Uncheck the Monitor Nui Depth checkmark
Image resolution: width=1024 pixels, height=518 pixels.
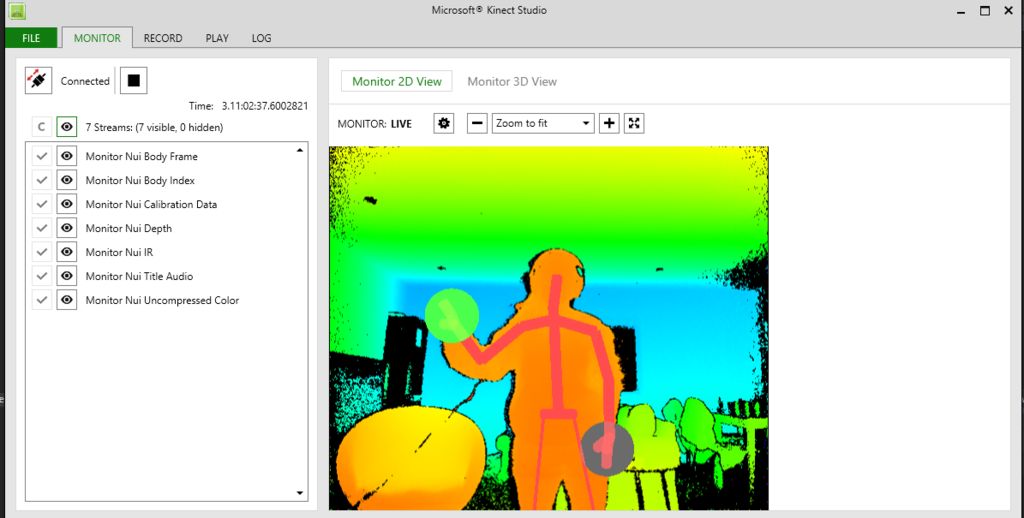point(42,228)
